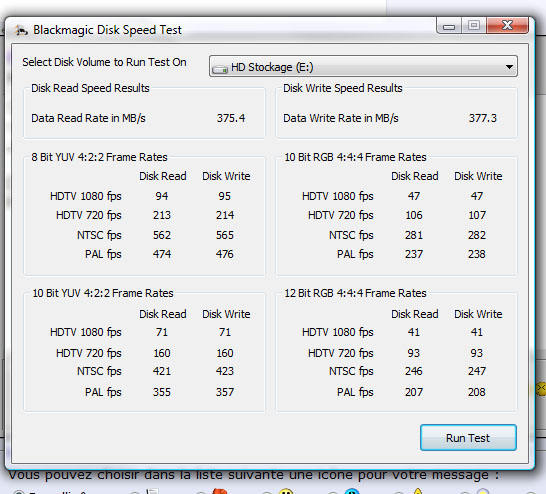Click the '8 Bit YUV 4:2:2 Frame Rates' heading
This screenshot has height=494, width=546.
tap(99, 157)
